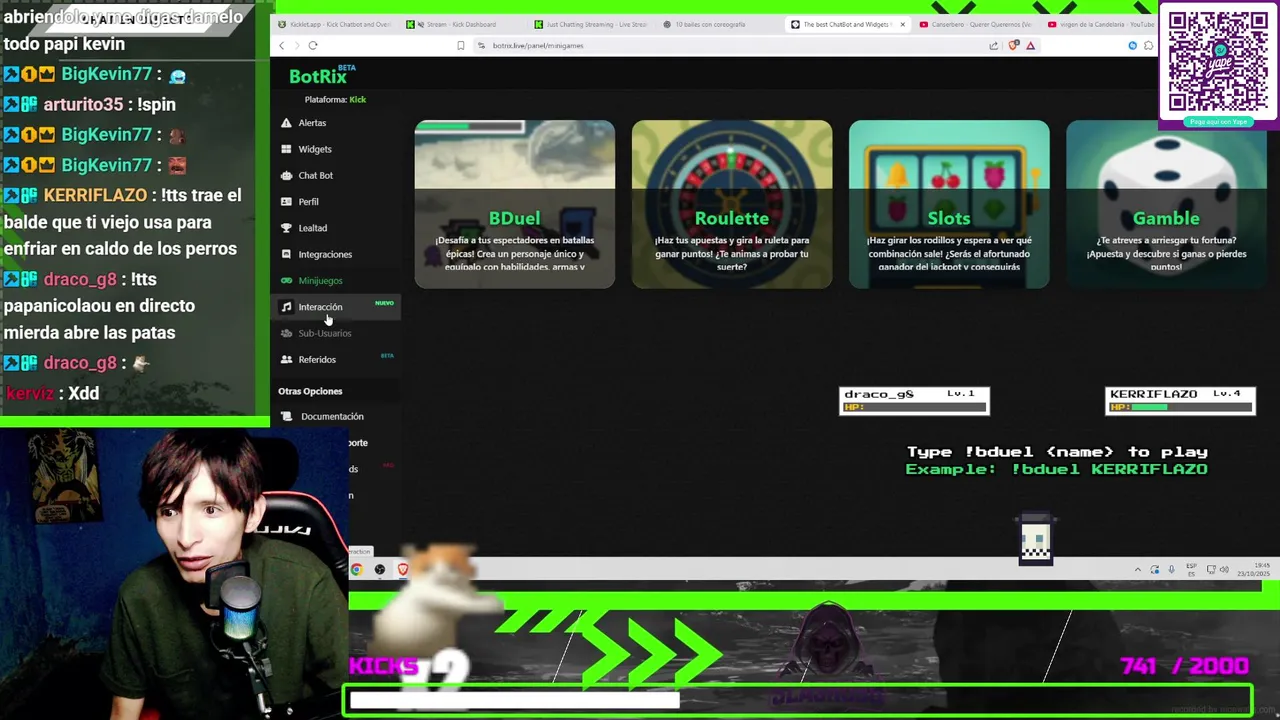Open the Roulette minigame card
Image resolution: width=1280 pixels, height=720 pixels.
732,204
